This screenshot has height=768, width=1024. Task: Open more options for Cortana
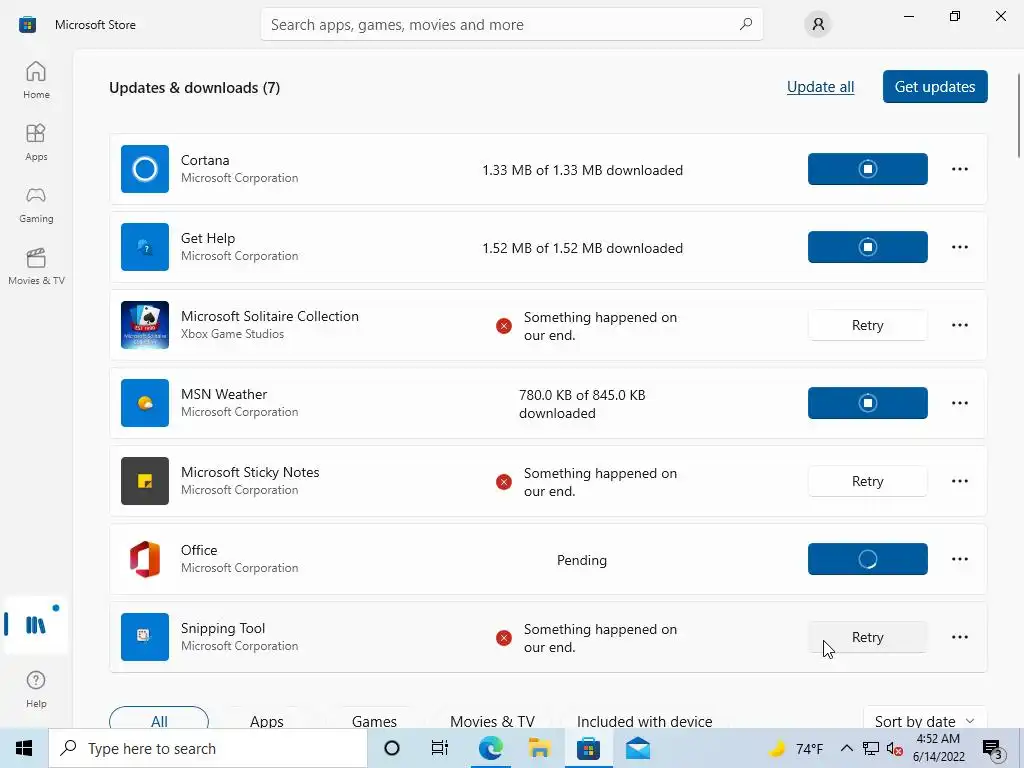959,169
